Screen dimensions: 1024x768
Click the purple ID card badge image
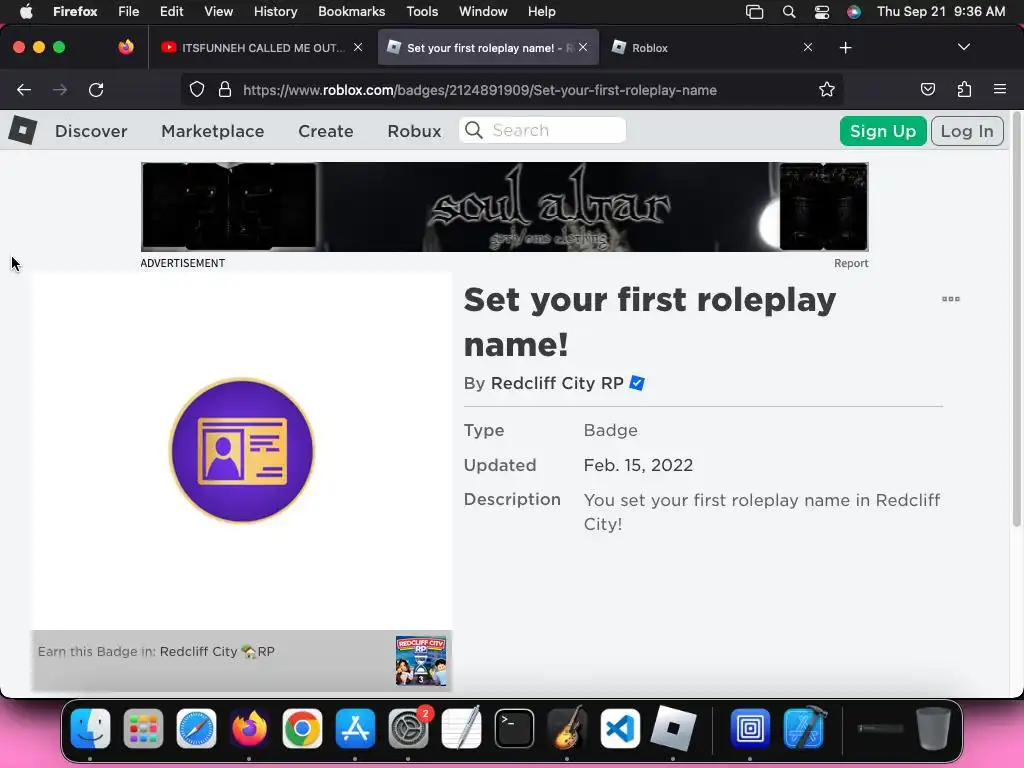(242, 451)
